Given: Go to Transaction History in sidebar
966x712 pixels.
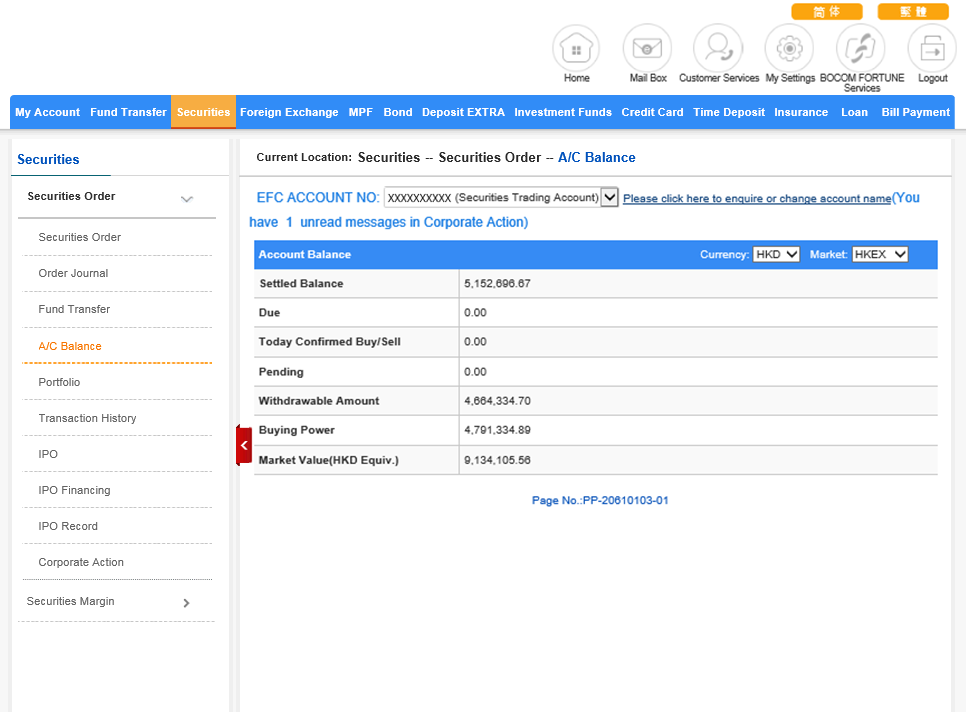Looking at the screenshot, I should pos(87,418).
